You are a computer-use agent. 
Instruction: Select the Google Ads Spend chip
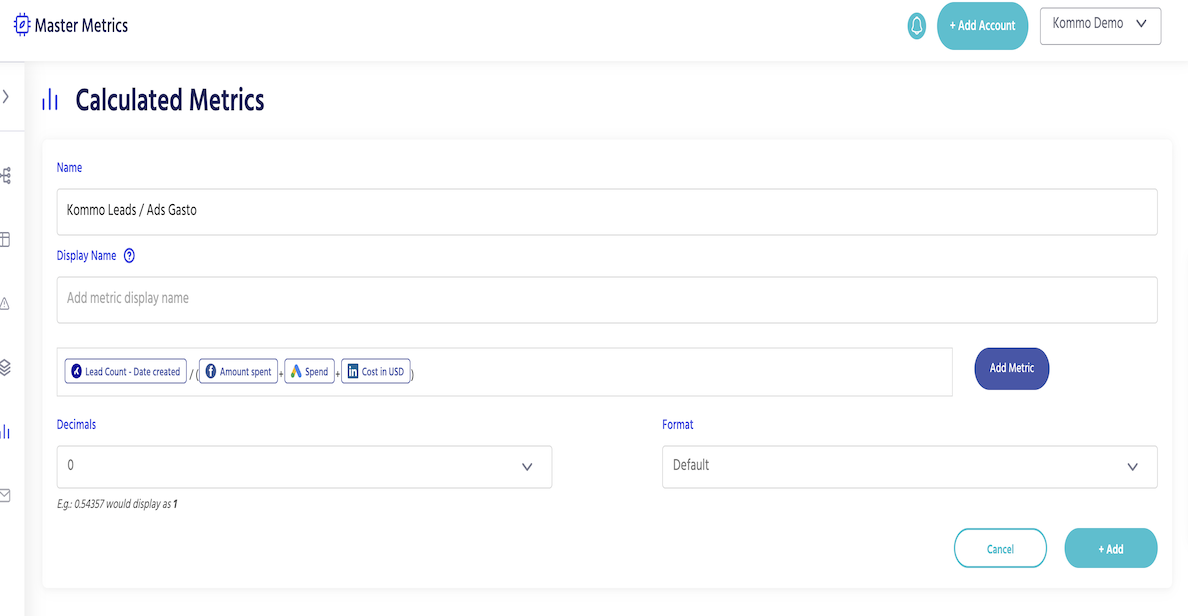[x=309, y=372]
